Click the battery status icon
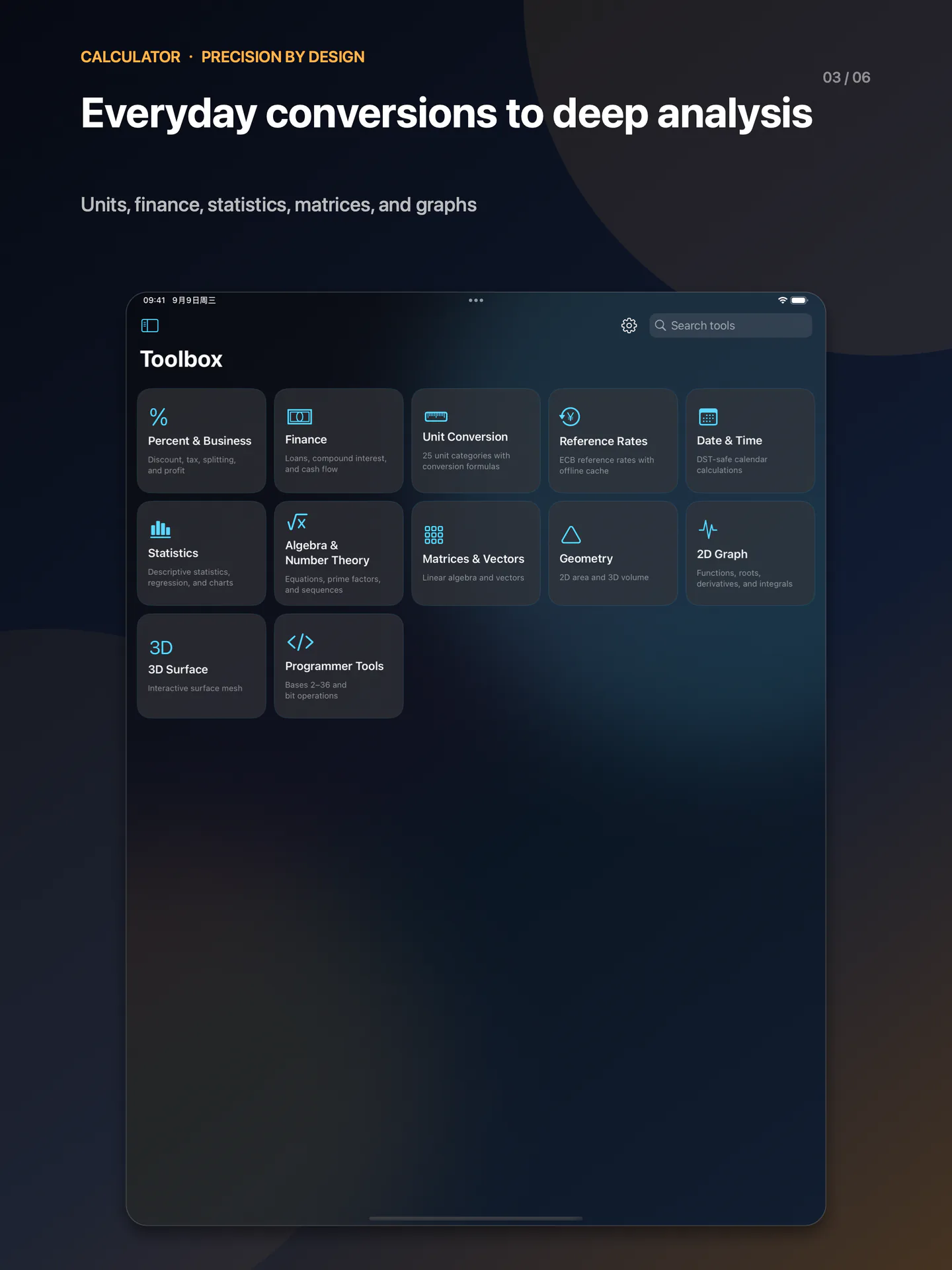 coord(799,300)
